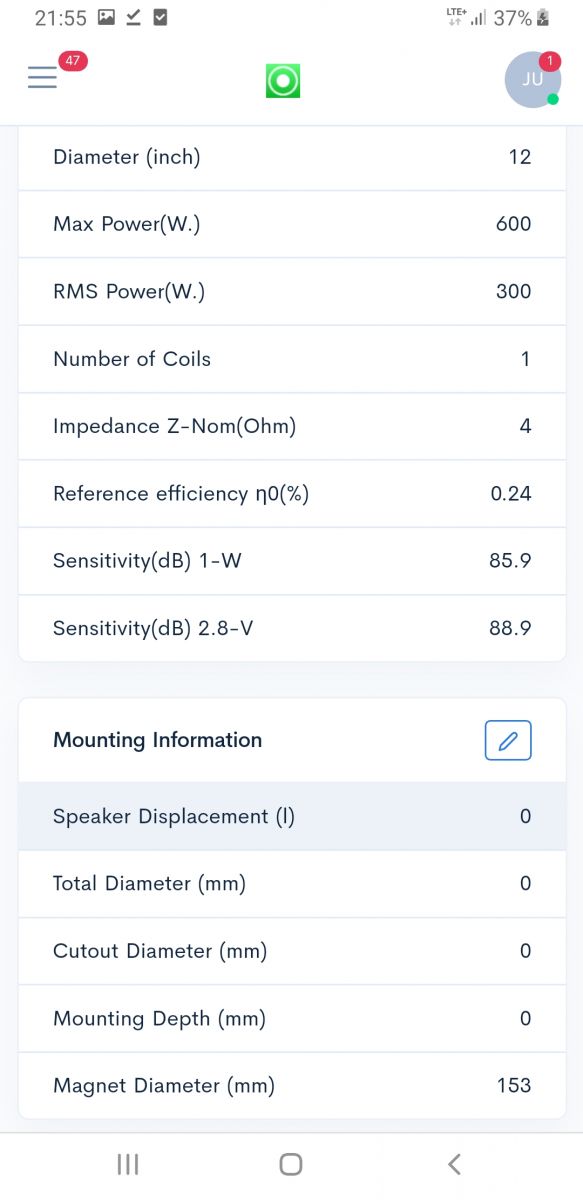Edit Mounting Information with pencil icon
583x1200 pixels.
tap(508, 740)
